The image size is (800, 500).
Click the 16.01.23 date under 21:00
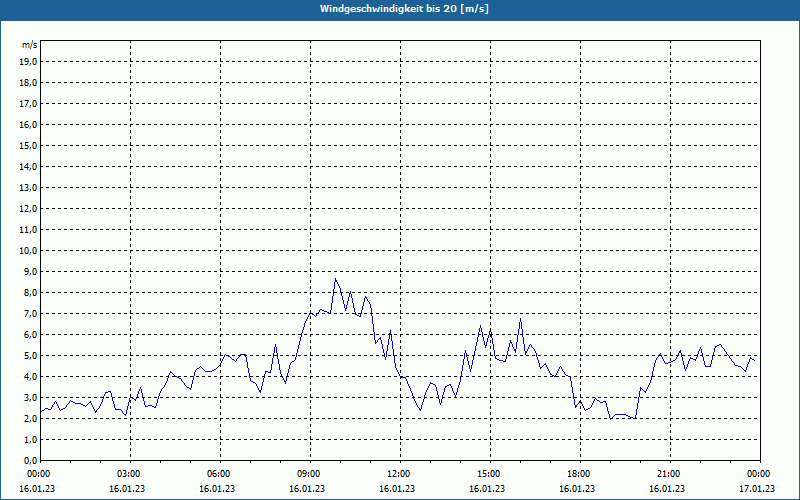pyautogui.click(x=667, y=489)
